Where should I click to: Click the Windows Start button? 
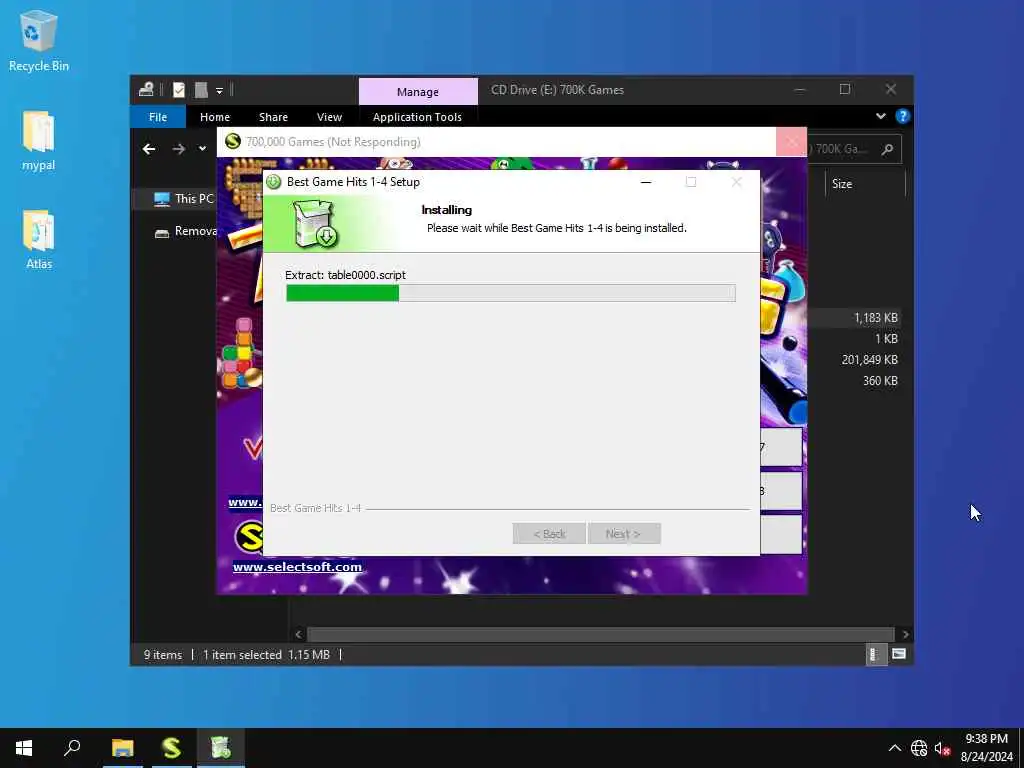point(24,748)
